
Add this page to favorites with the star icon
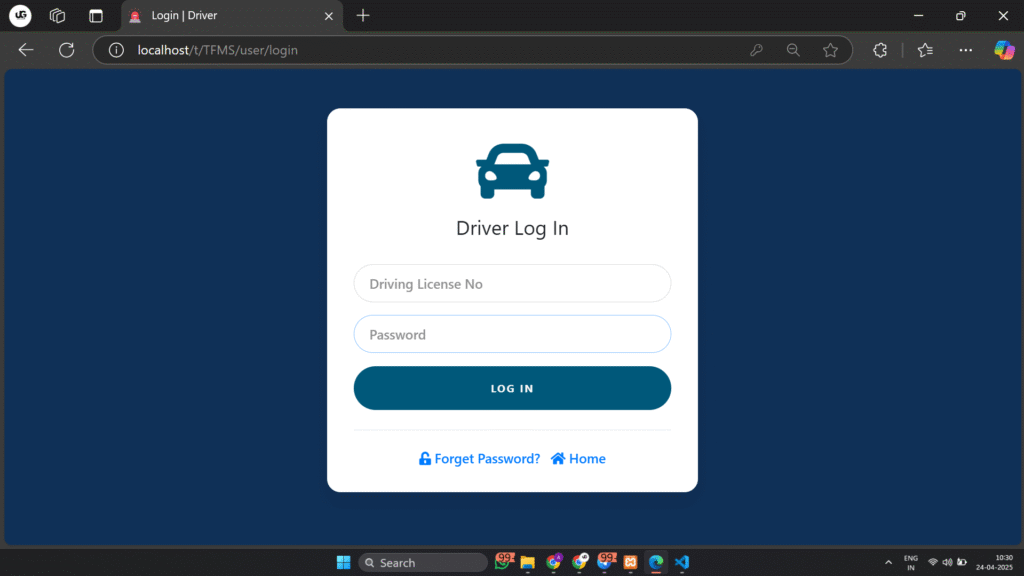(x=830, y=50)
